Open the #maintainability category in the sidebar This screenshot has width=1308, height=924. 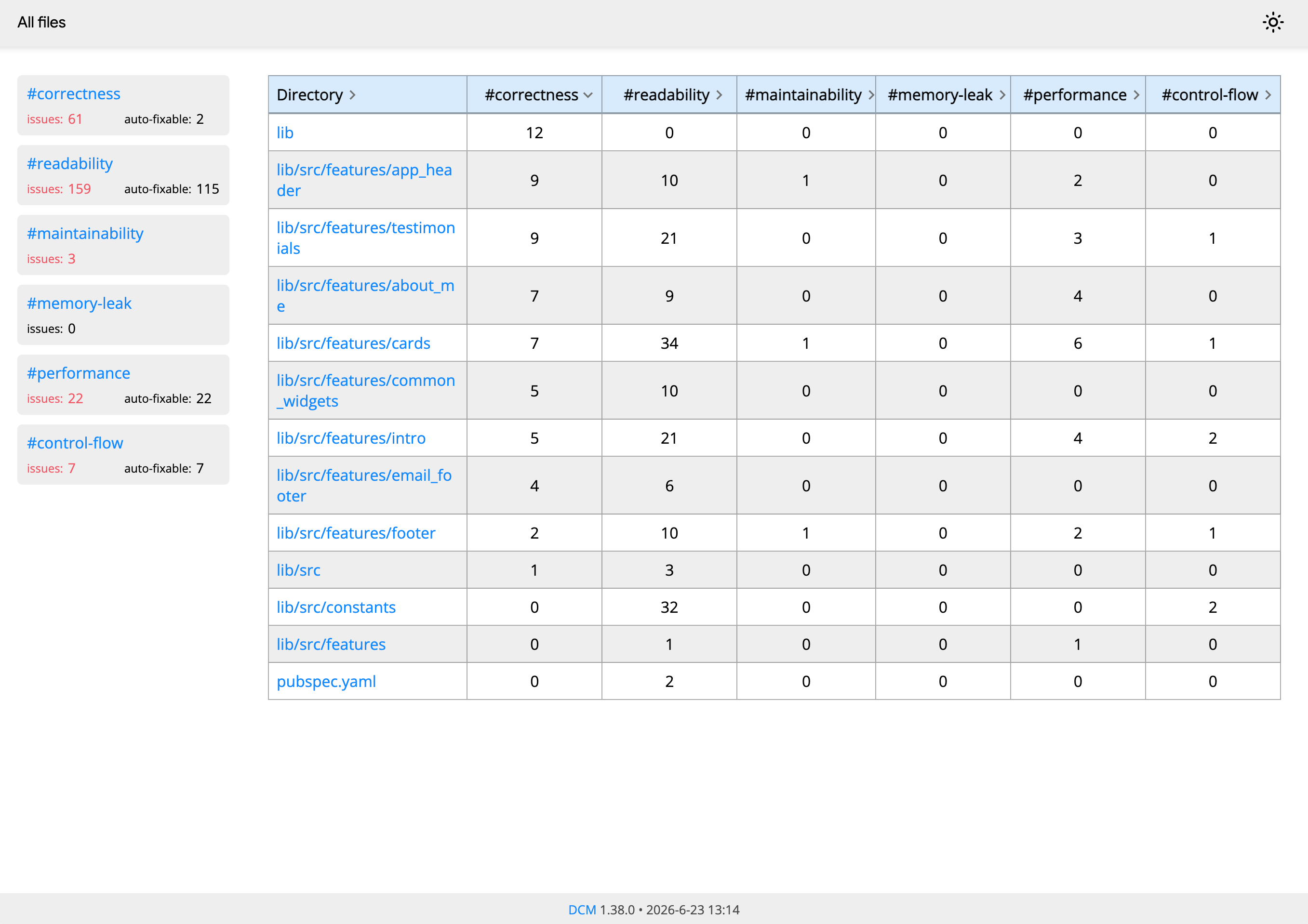pyautogui.click(x=85, y=234)
